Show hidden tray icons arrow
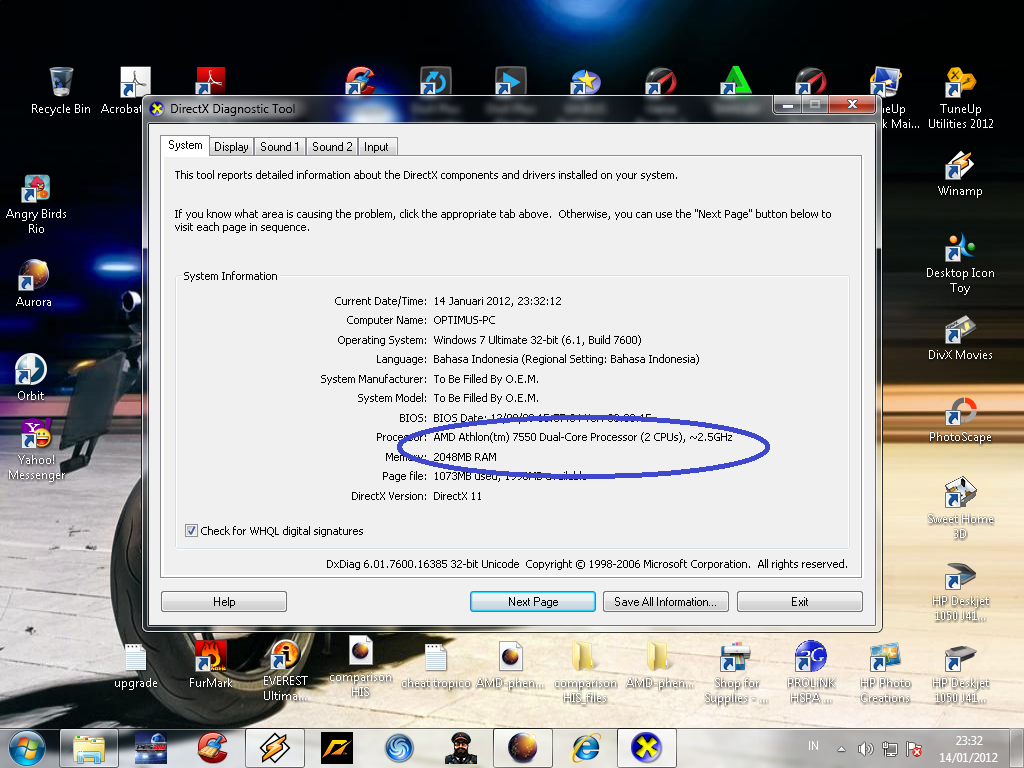Viewport: 1024px width, 768px height. (841, 749)
